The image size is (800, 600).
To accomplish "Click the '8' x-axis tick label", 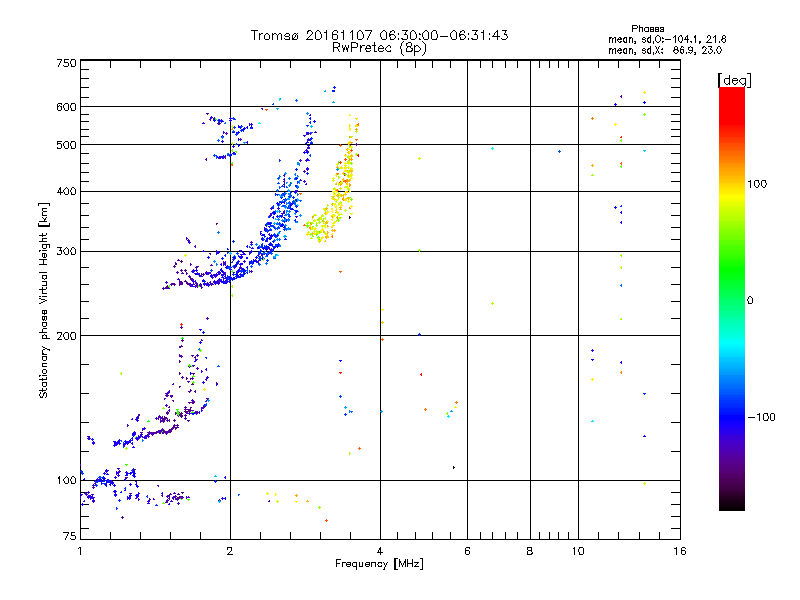I will coord(530,551).
